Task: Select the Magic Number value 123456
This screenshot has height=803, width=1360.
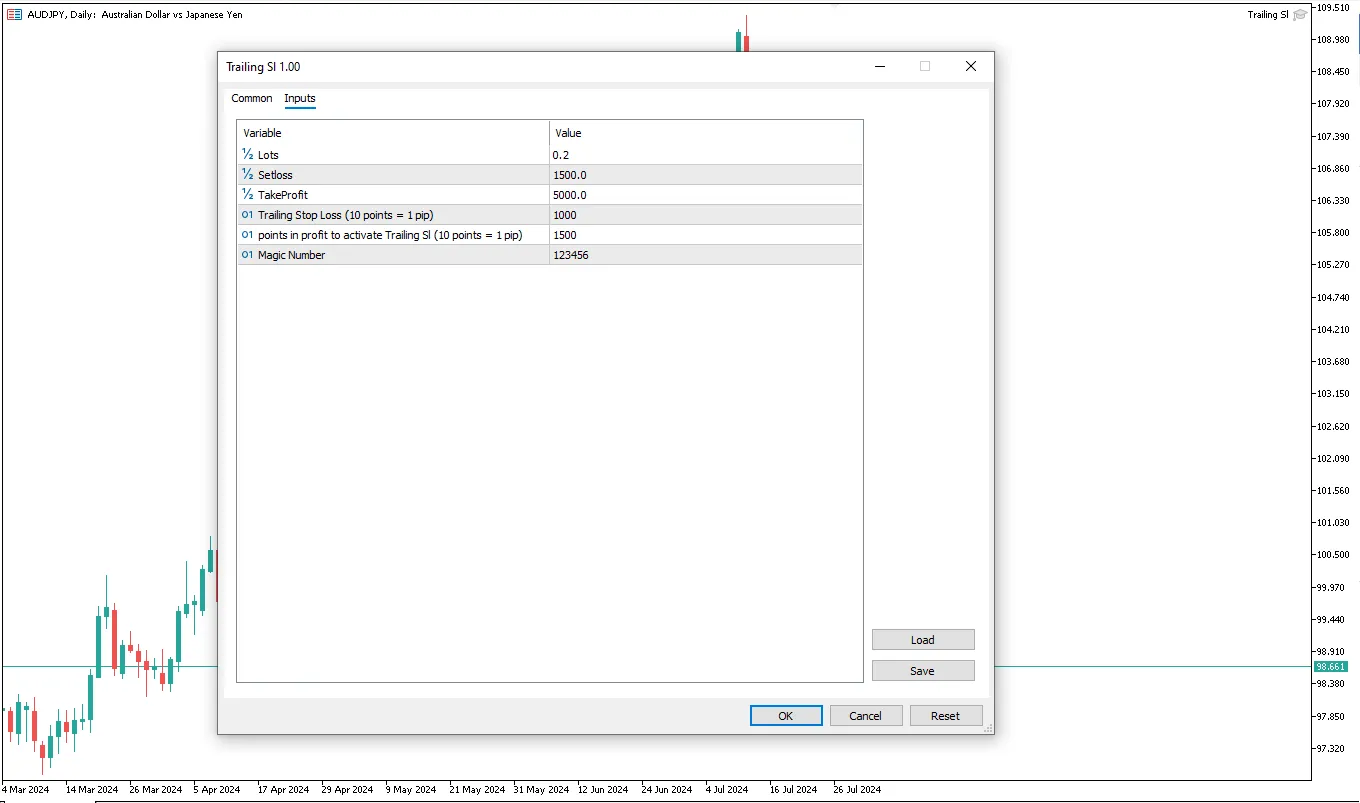Action: tap(705, 255)
